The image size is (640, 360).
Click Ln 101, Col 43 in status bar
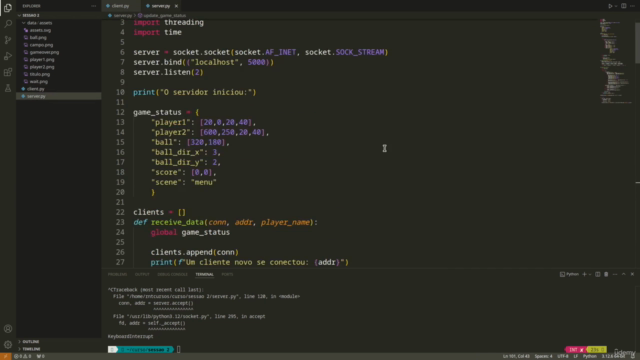[516, 356]
